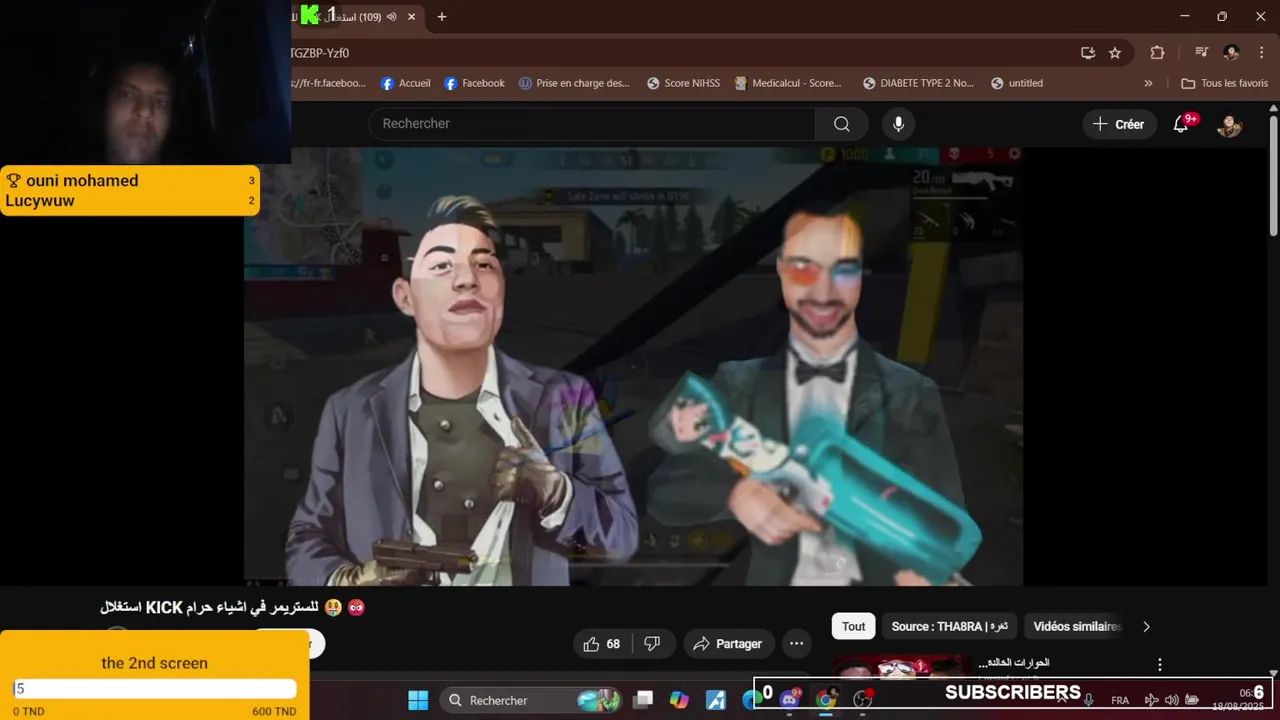Focus the YouTube Rechercher search field

coord(592,124)
